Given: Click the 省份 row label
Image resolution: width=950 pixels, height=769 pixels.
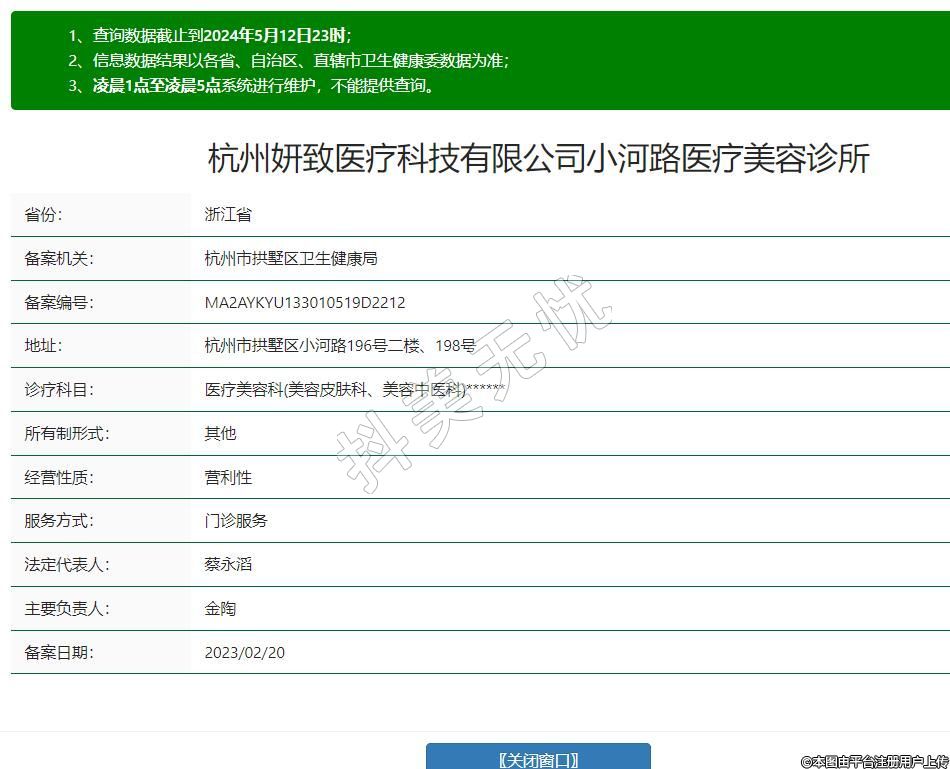Looking at the screenshot, I should tap(43, 215).
